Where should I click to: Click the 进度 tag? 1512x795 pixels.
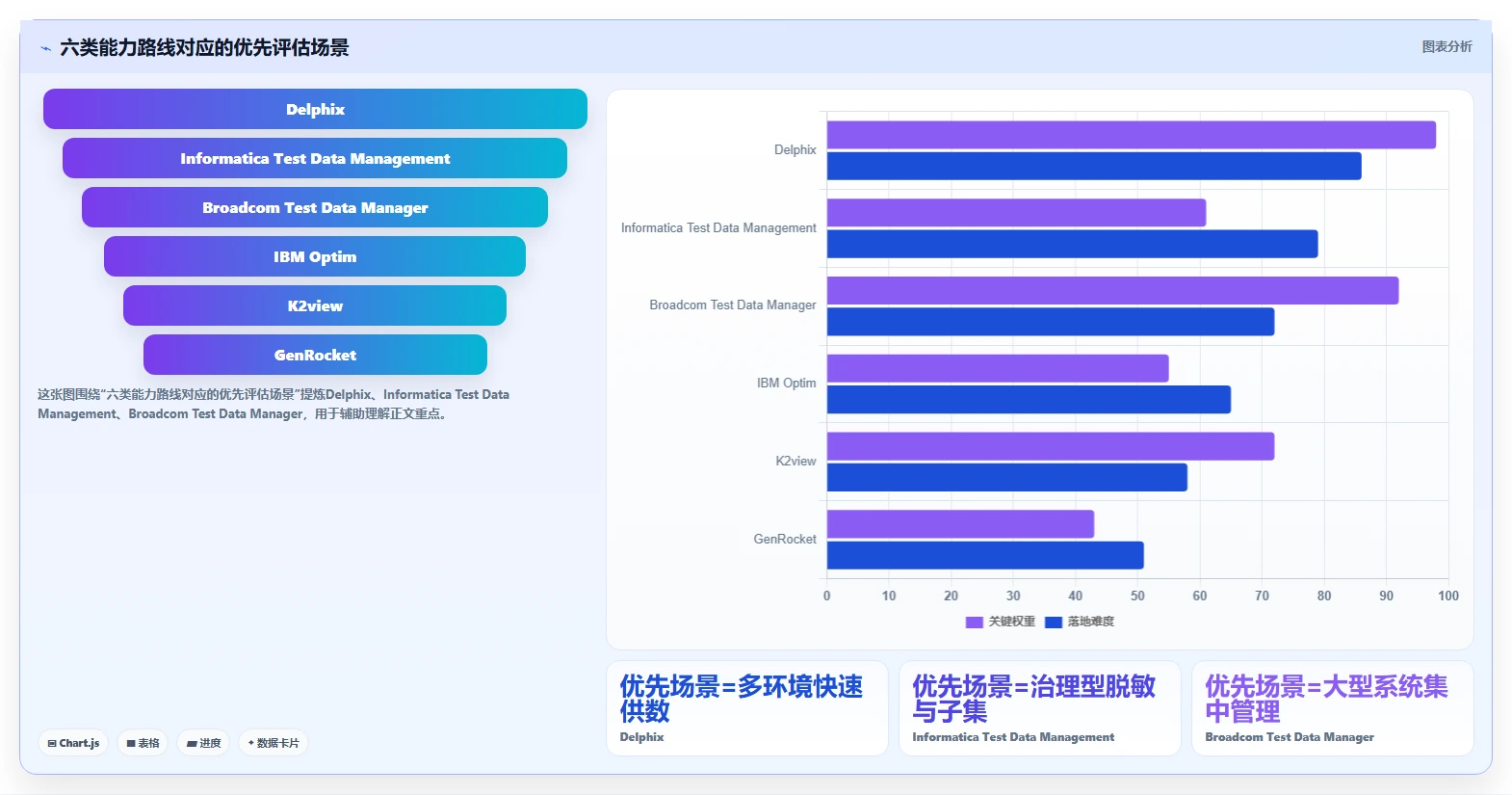(203, 743)
